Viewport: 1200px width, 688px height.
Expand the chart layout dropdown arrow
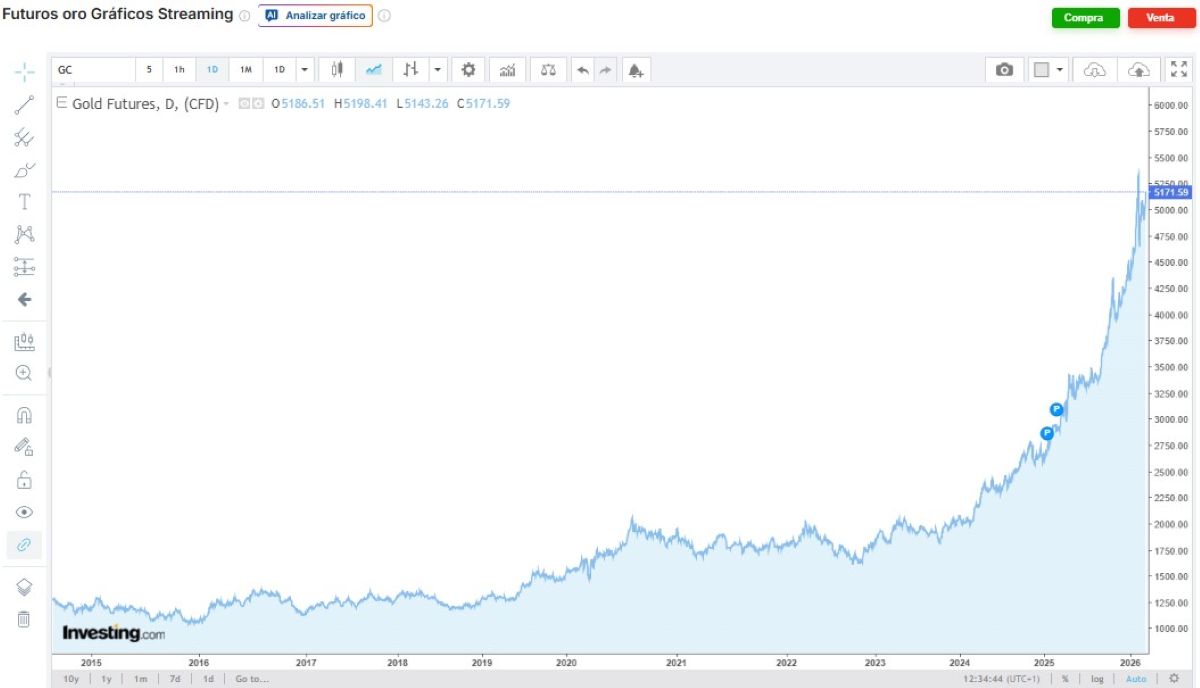click(x=1060, y=70)
